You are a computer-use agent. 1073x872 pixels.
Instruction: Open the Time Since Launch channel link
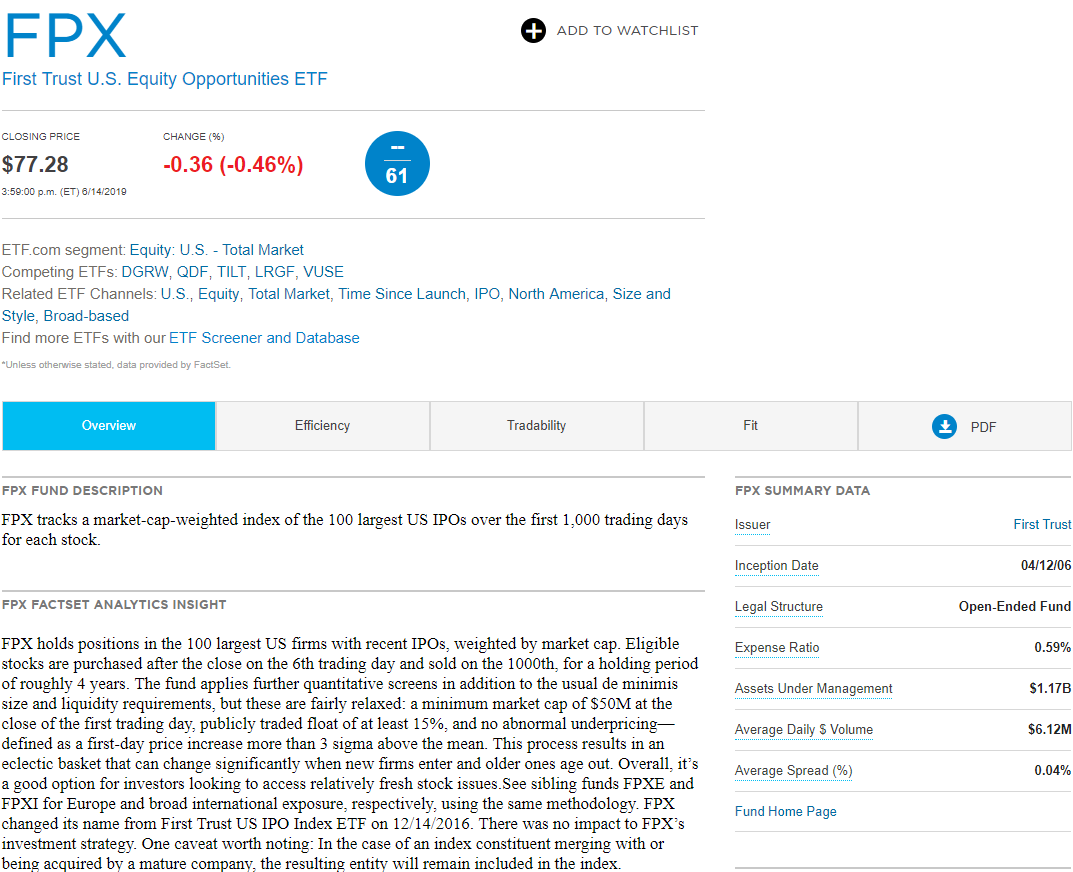click(402, 294)
